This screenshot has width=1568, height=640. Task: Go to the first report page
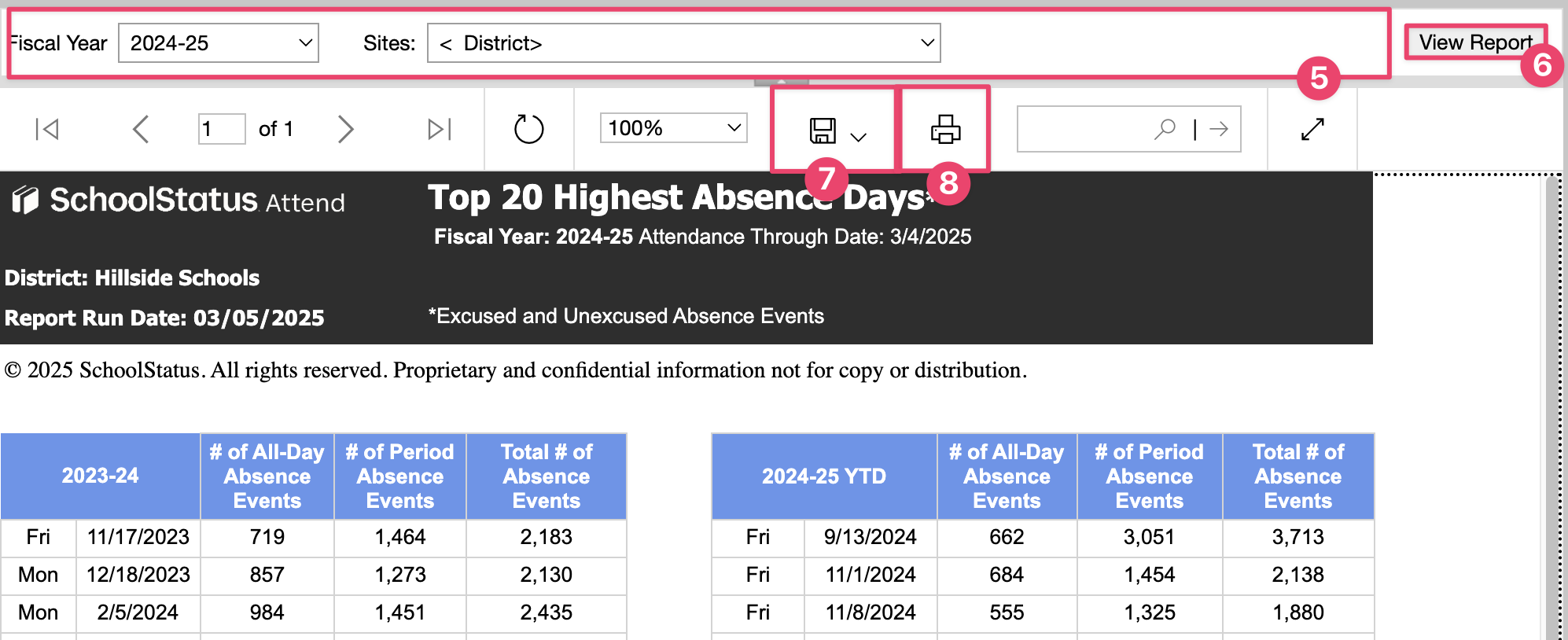click(47, 129)
